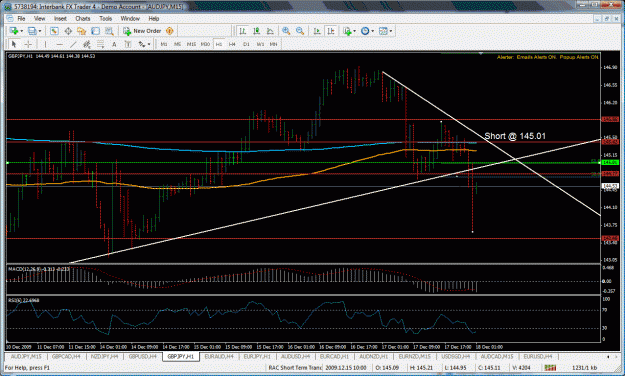Open the Tools menu
Image resolution: width=625 pixels, height=376 pixels.
click(106, 18)
